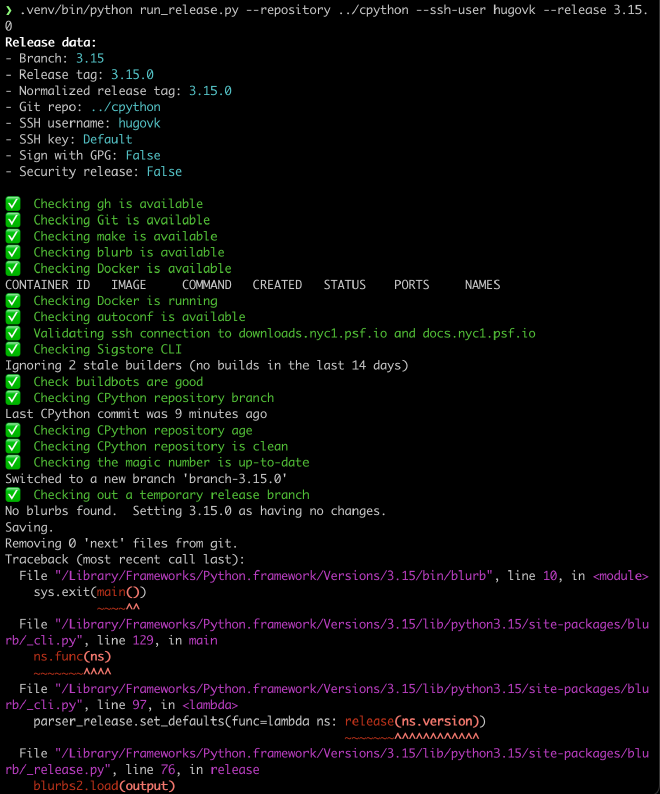Select 'Last CPython commit was 9 minutes ago'
This screenshot has width=660, height=794.
(x=136, y=414)
